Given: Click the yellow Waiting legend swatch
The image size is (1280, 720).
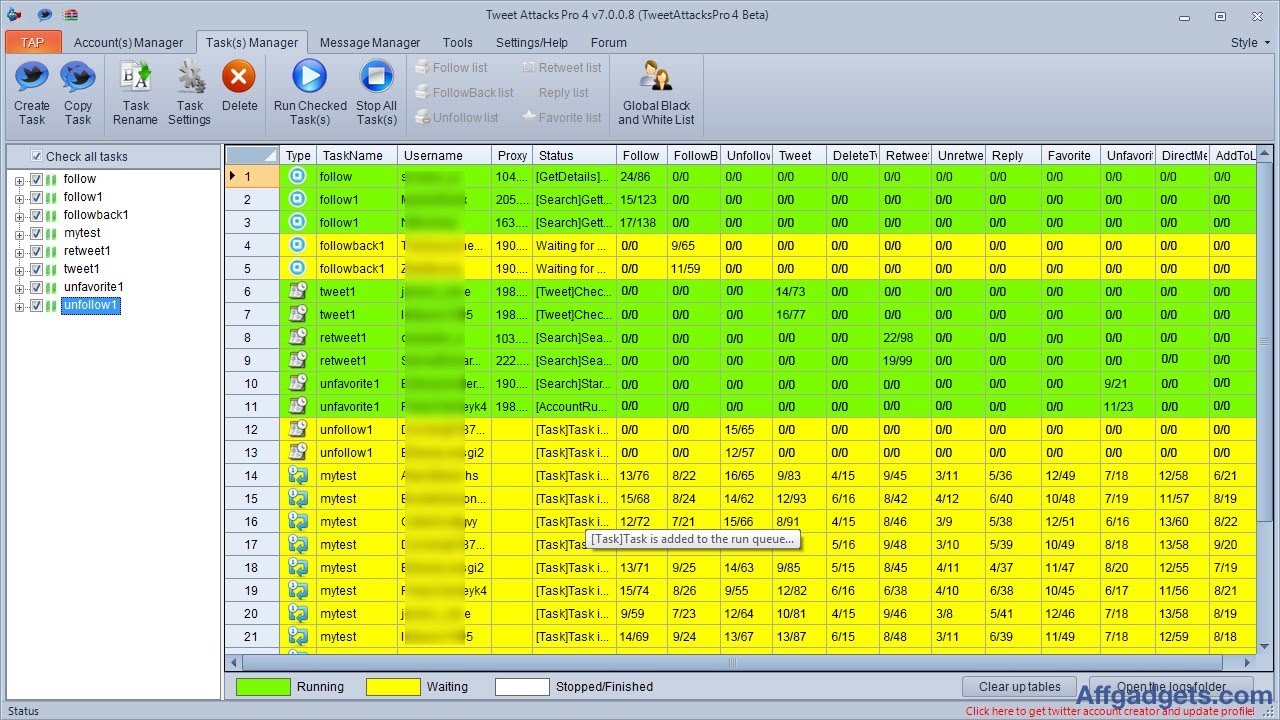Looking at the screenshot, I should click(x=393, y=687).
